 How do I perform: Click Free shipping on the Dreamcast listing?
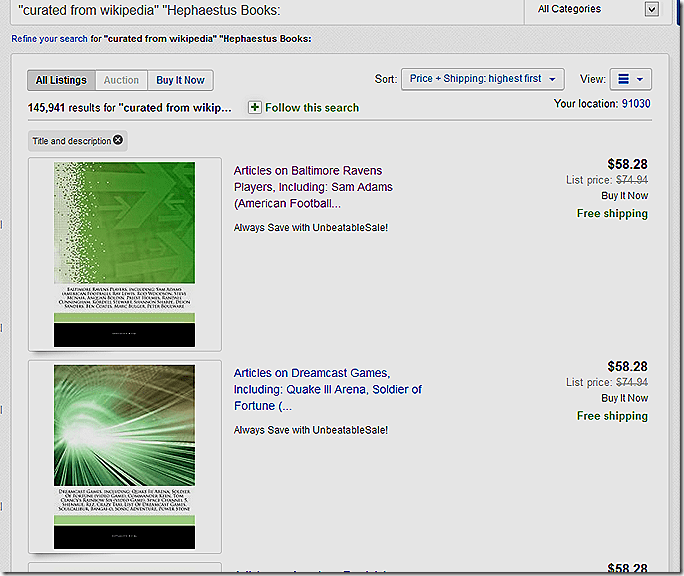point(612,415)
